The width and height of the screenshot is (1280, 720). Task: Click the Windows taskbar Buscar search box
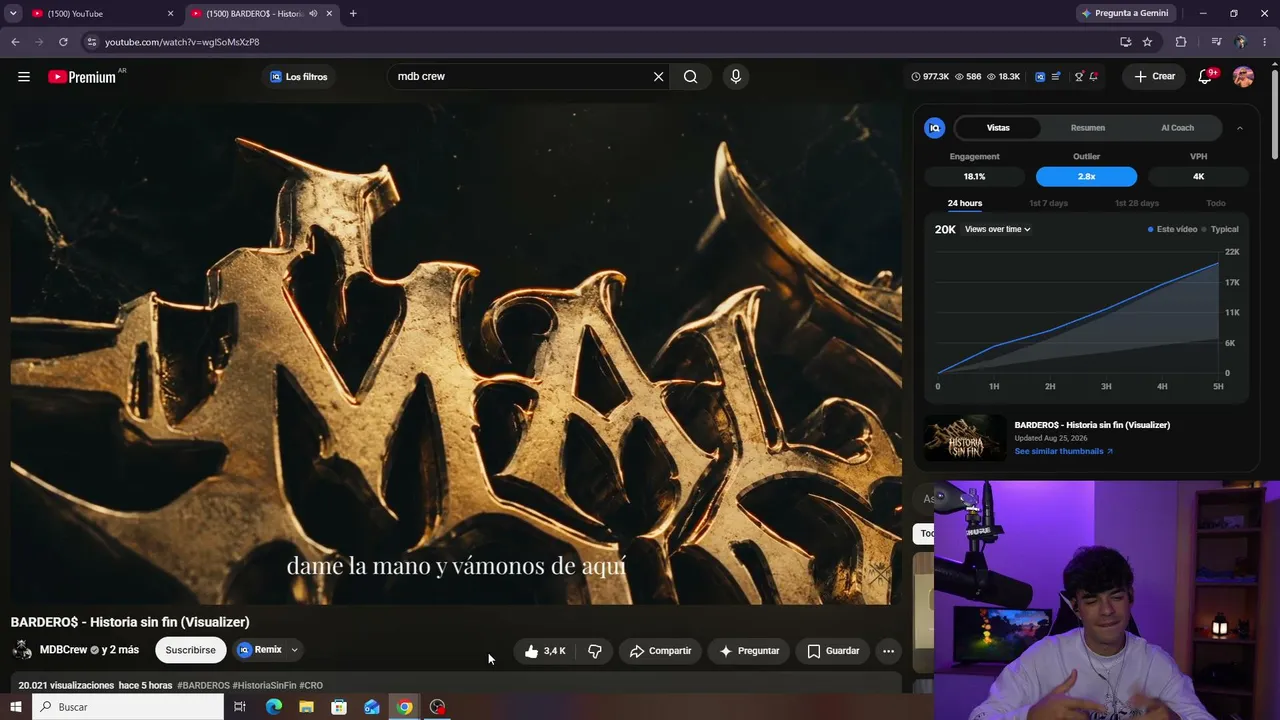(x=127, y=707)
